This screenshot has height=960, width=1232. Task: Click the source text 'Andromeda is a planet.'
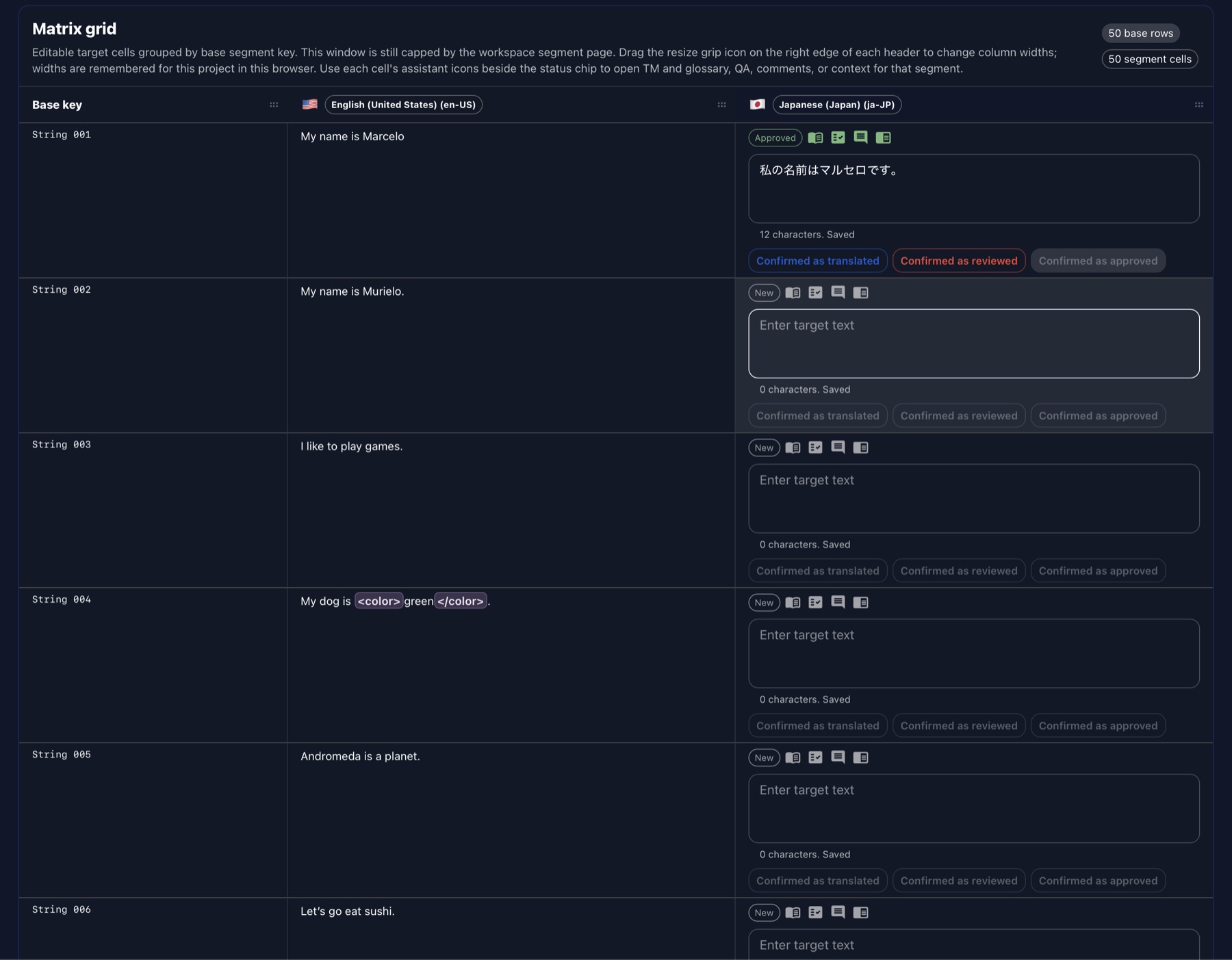360,756
